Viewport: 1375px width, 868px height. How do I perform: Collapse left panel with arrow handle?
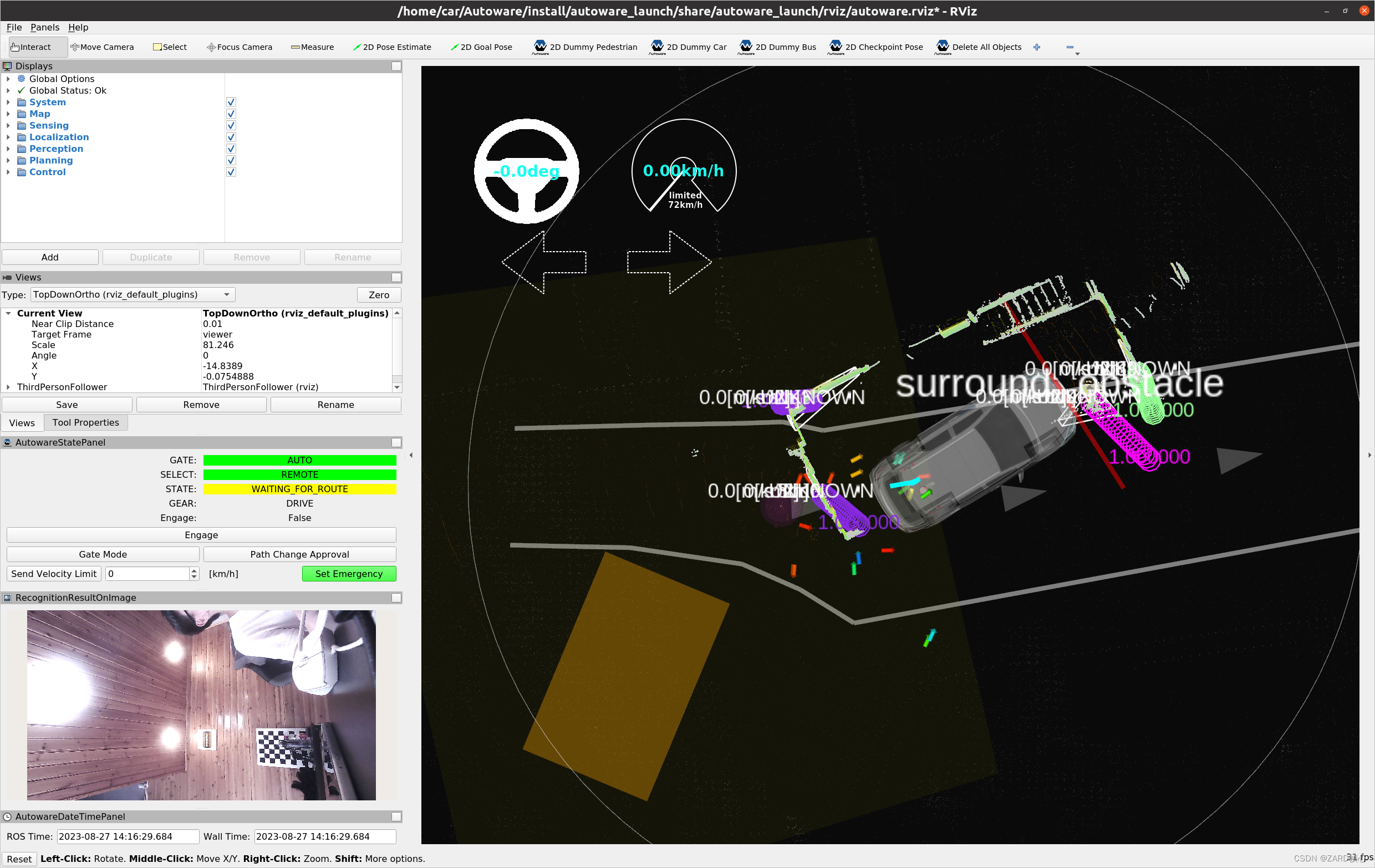point(411,456)
